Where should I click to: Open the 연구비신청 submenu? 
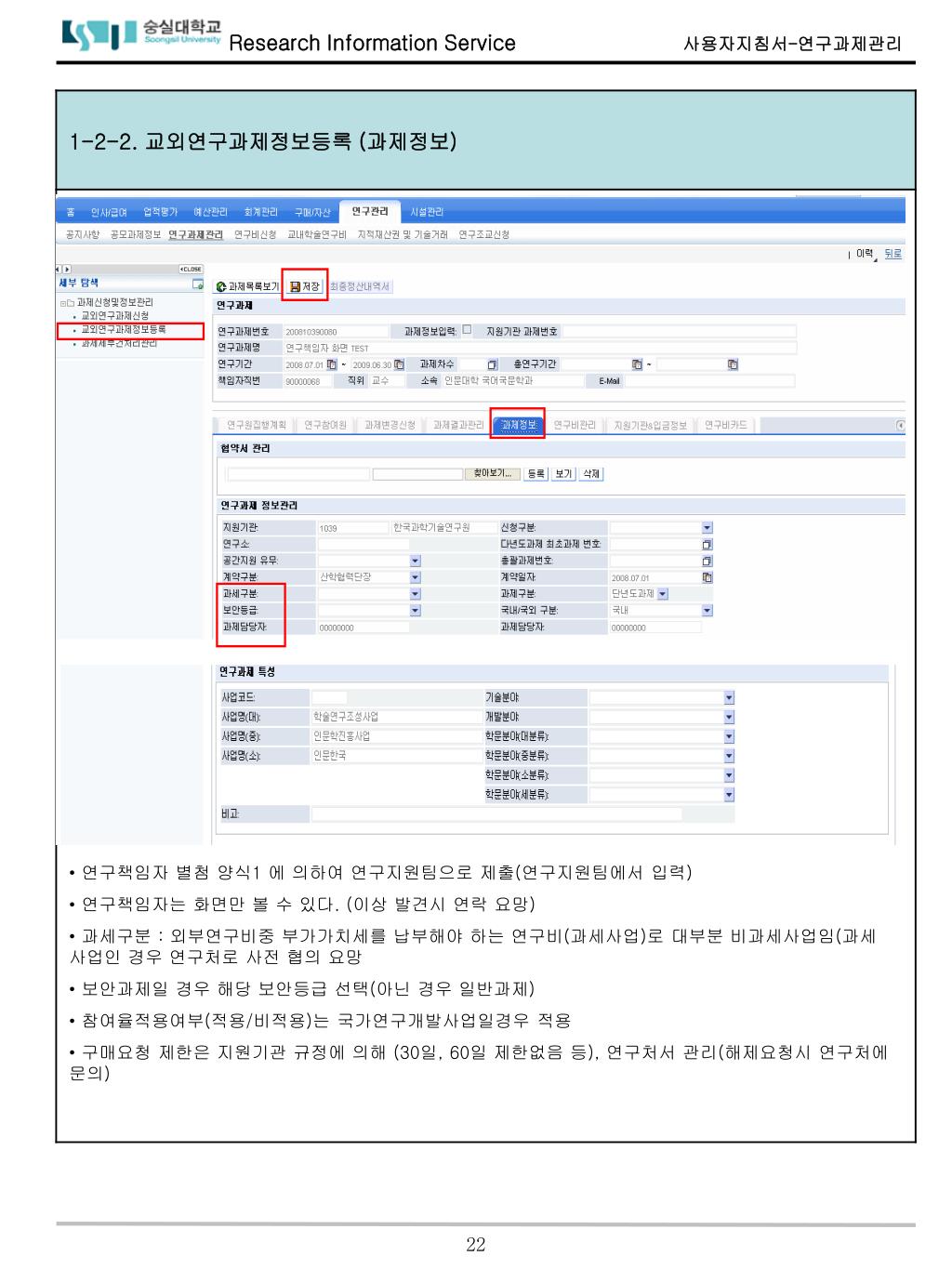[x=255, y=234]
